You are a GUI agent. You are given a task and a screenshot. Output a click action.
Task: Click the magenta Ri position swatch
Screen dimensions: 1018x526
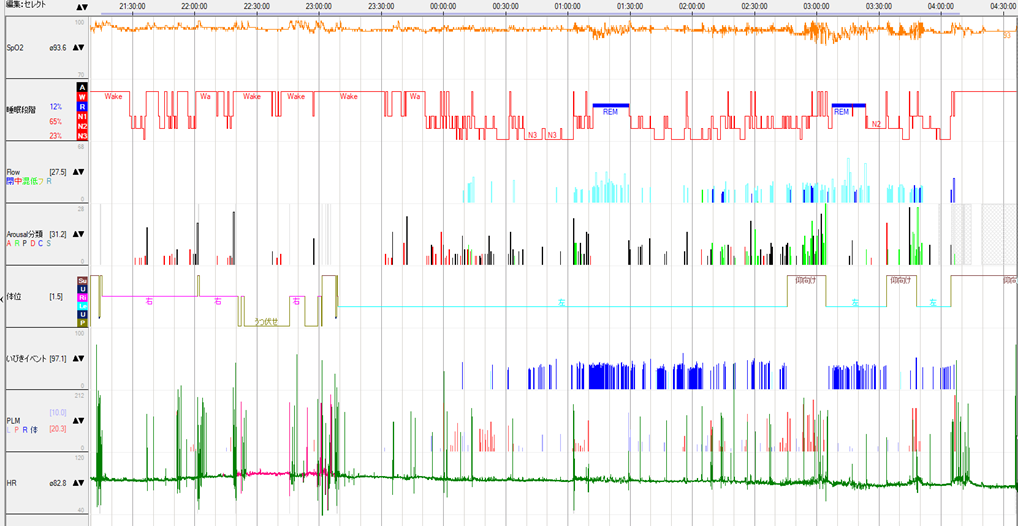[x=83, y=298]
